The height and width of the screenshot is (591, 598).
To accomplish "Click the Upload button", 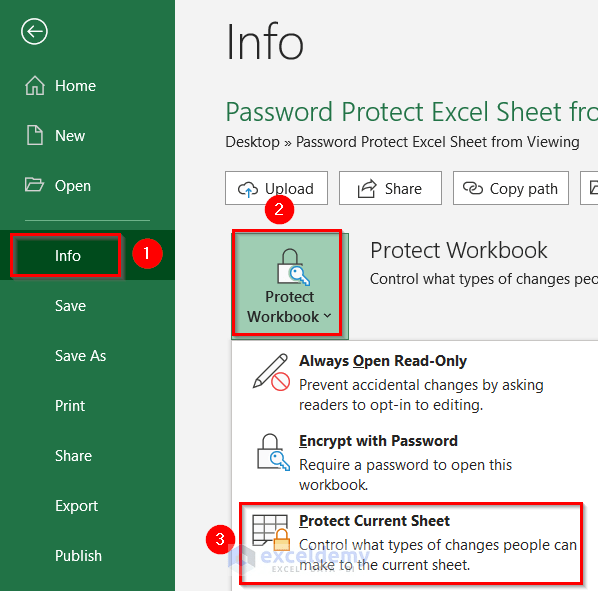I will (276, 188).
